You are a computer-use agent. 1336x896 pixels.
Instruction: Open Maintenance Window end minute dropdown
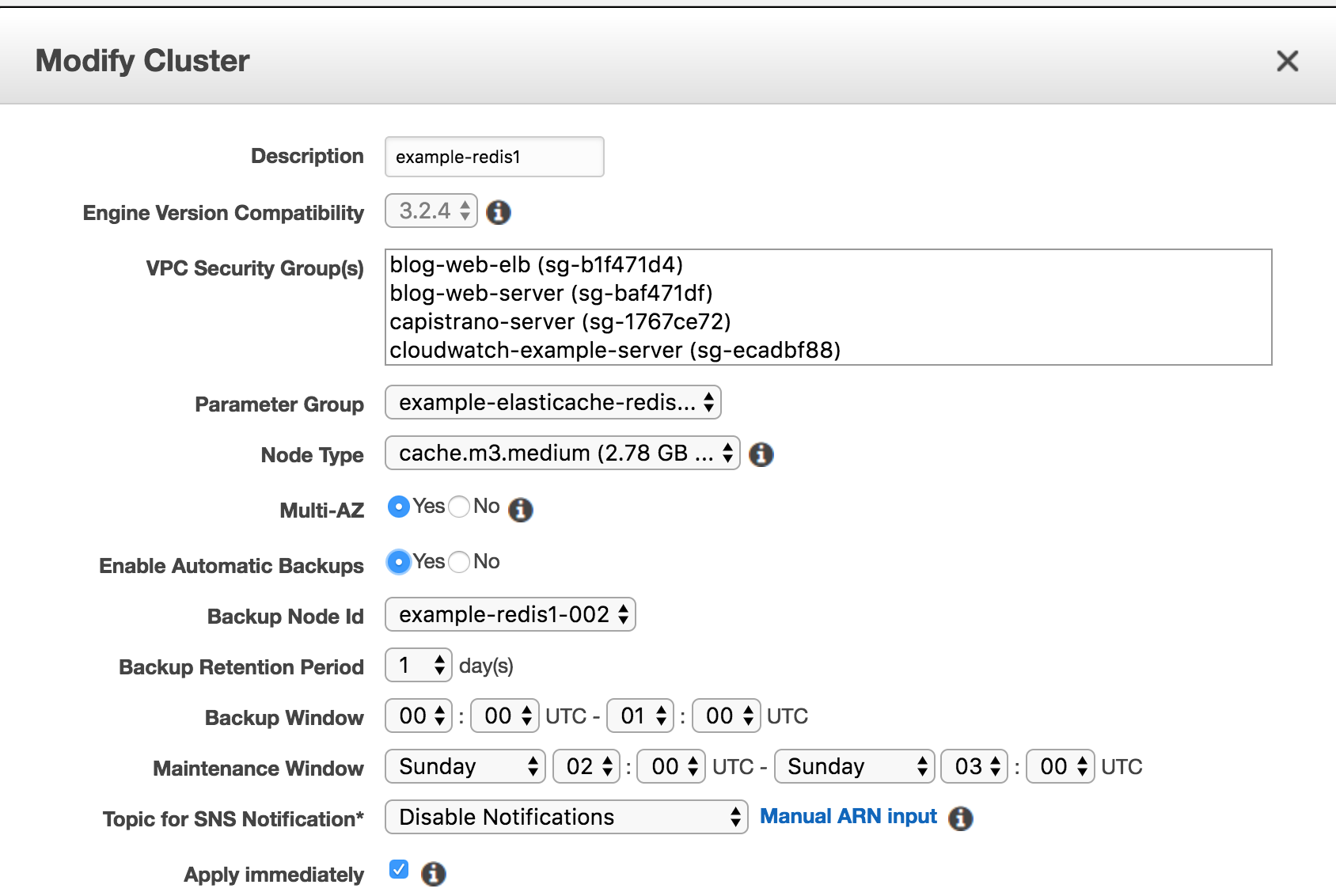pyautogui.click(x=1061, y=766)
